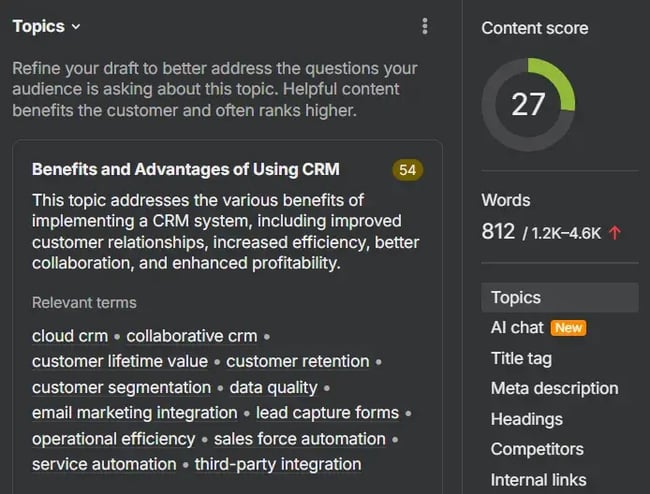Select Headings in the sidebar
This screenshot has height=494, width=650.
coord(527,419)
